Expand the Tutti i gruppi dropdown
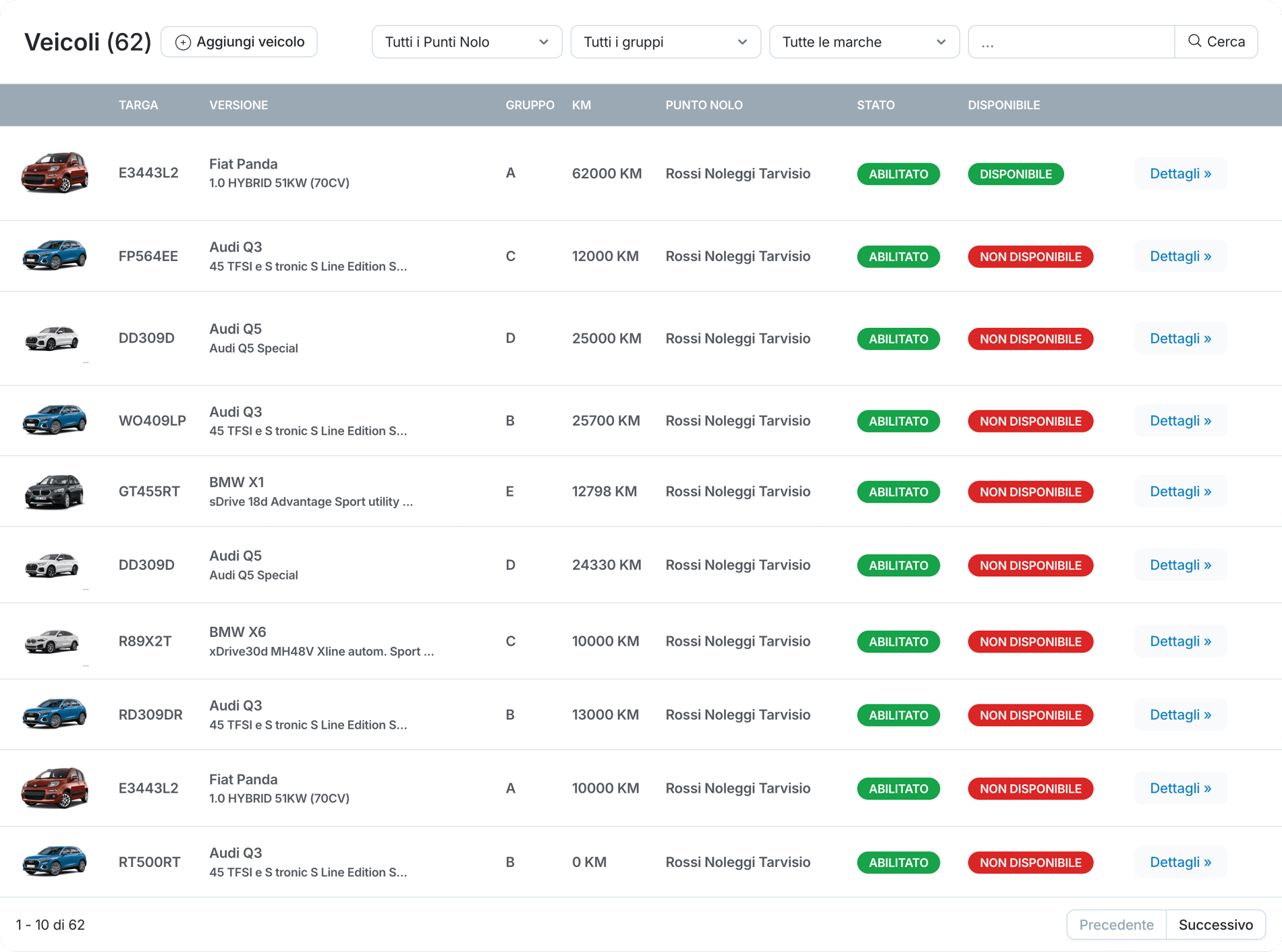Screen dimensions: 1282x952 [665, 42]
